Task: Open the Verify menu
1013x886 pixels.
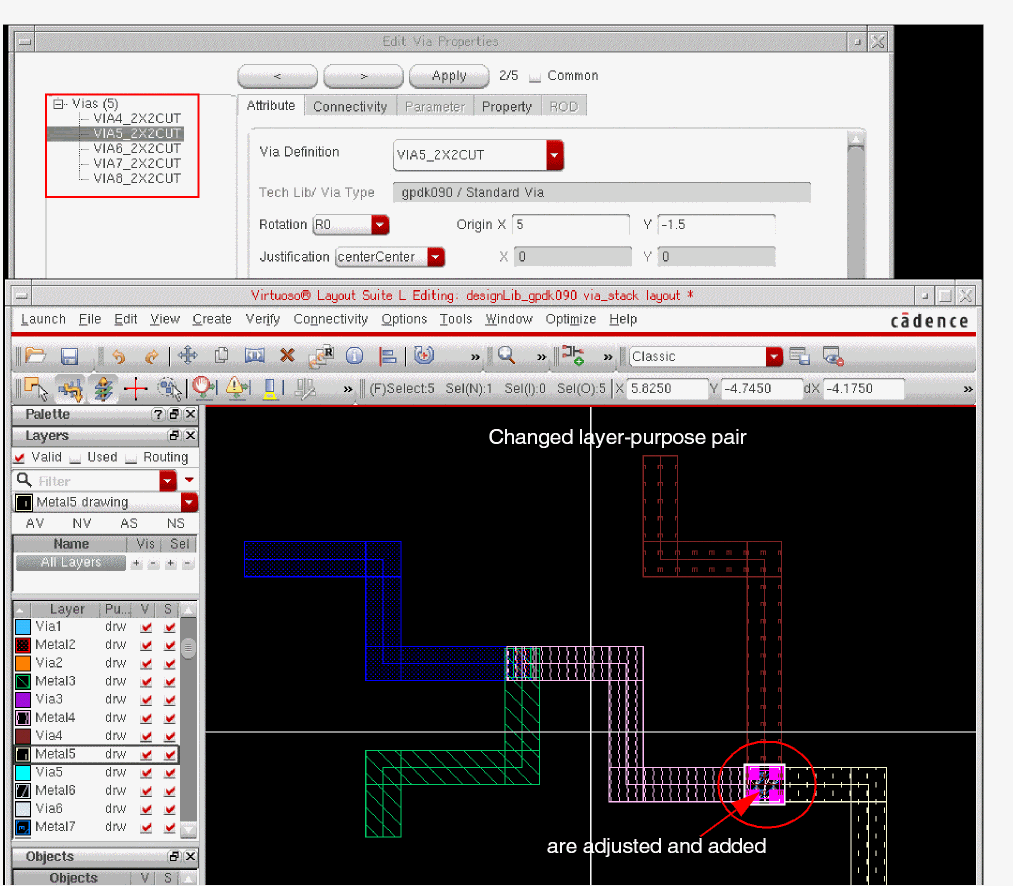Action: pos(262,319)
